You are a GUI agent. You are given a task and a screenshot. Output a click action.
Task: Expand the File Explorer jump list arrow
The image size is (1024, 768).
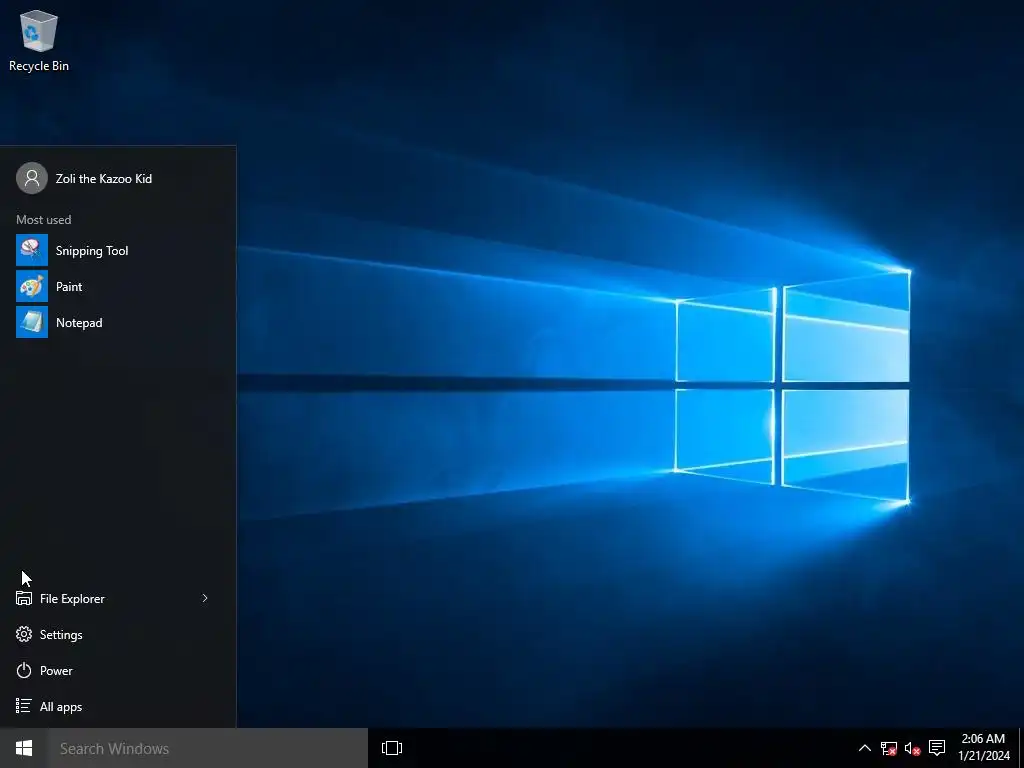(205, 598)
